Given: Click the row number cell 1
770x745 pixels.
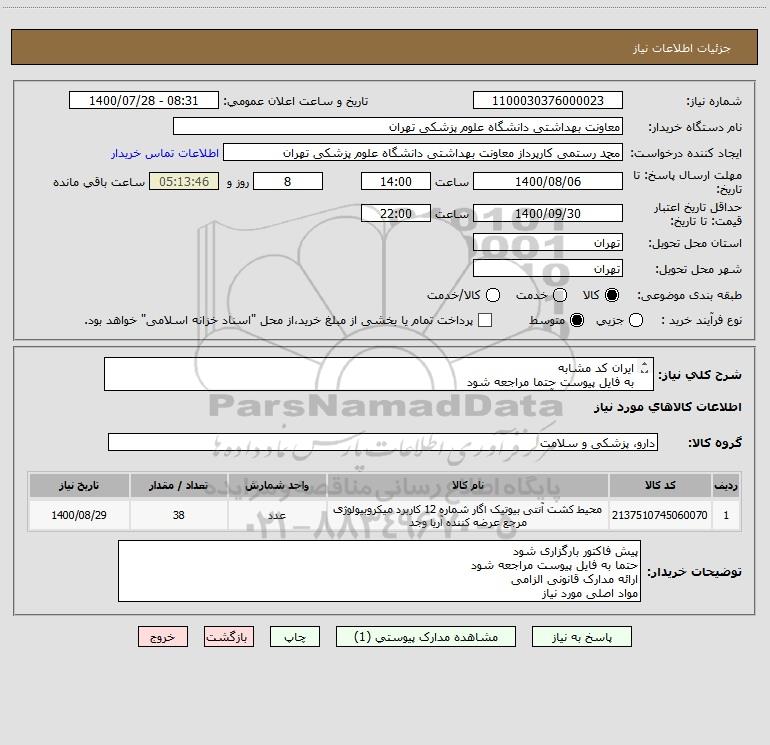Looking at the screenshot, I should 726,515.
